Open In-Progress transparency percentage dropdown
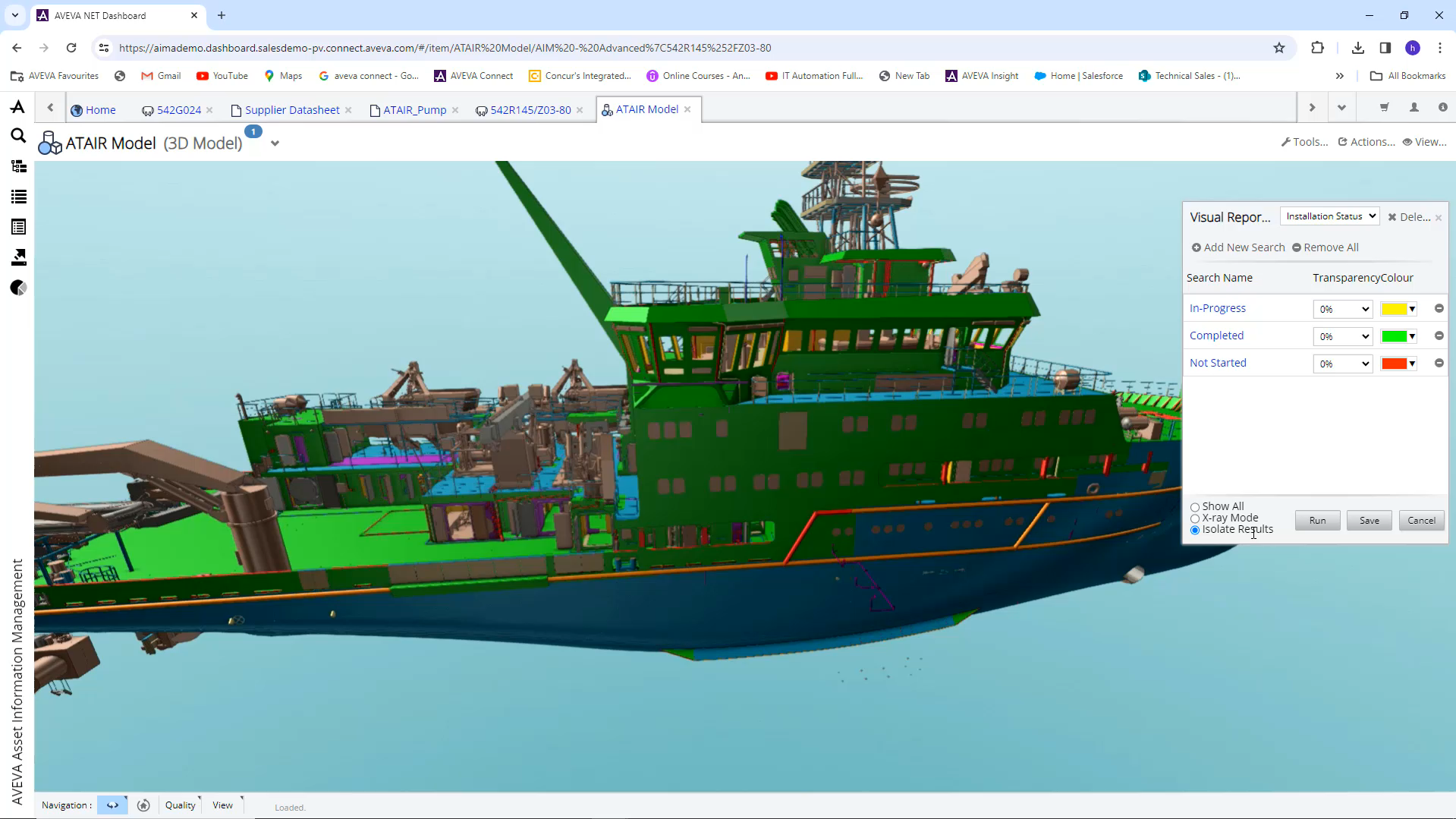Viewport: 1456px width, 819px height. [x=1342, y=309]
